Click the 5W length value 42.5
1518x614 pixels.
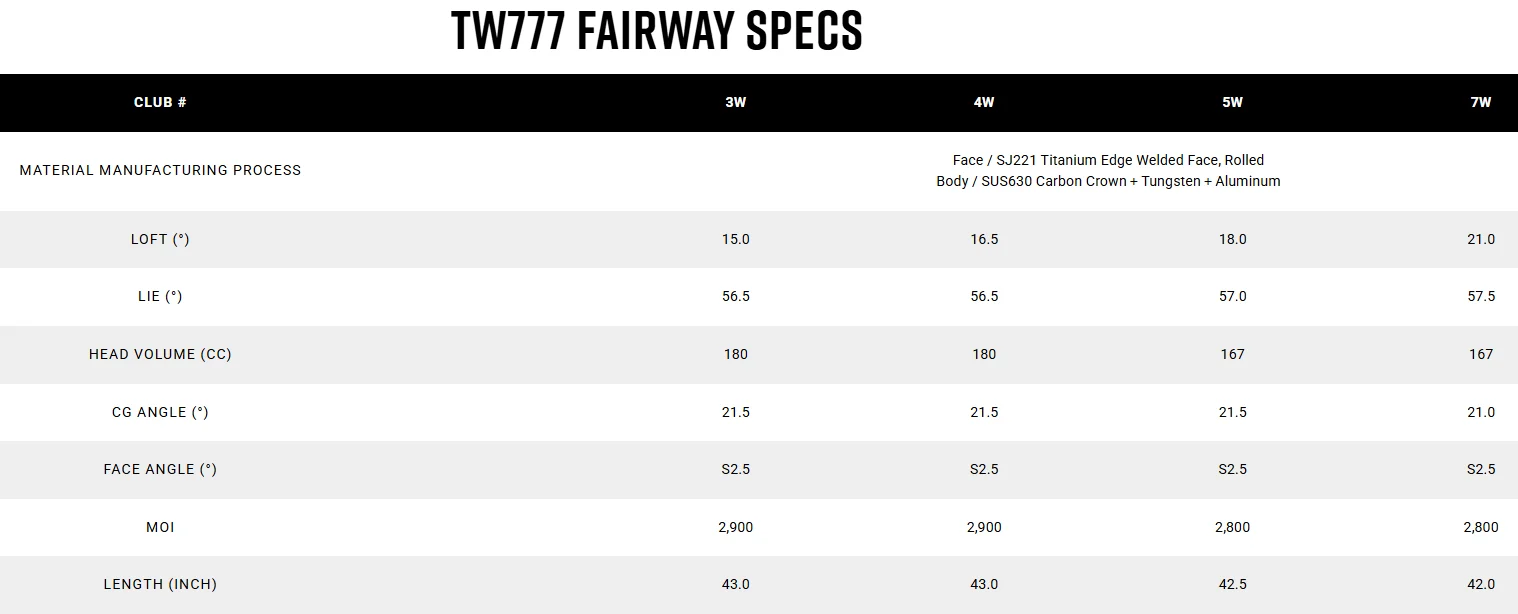1233,584
